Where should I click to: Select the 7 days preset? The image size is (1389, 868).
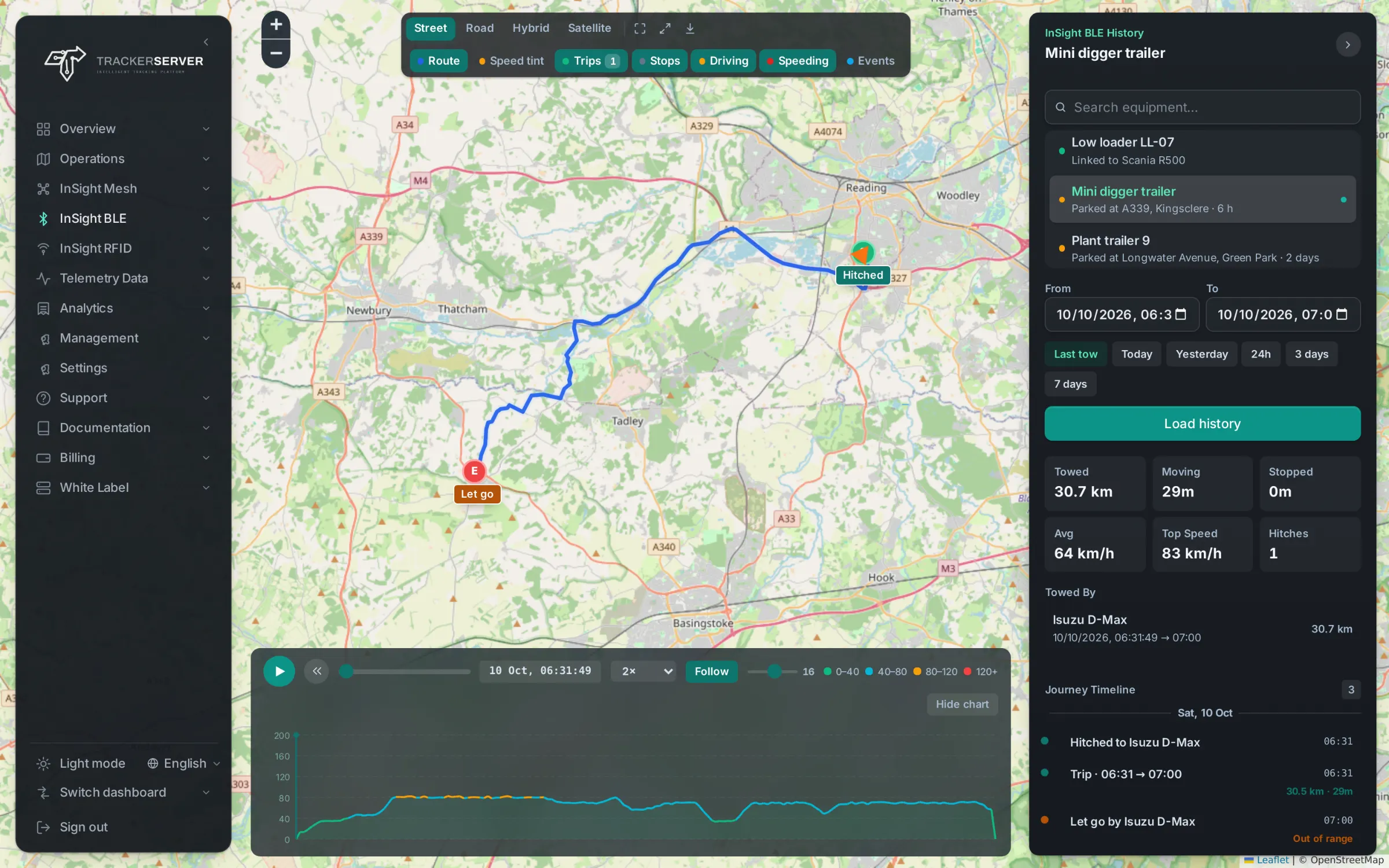pyautogui.click(x=1070, y=384)
